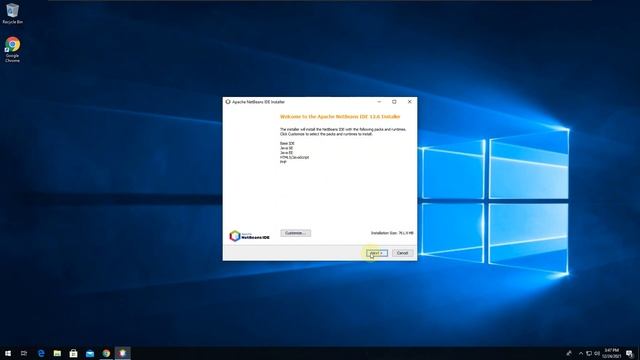
Task: Click the Welcome to Apache NetBeans heading
Action: click(340, 117)
